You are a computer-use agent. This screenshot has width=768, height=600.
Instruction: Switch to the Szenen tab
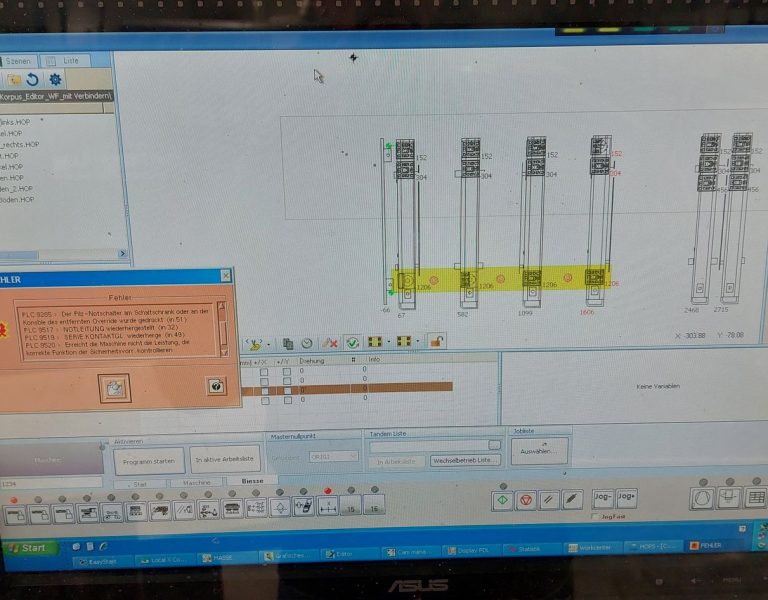click(18, 61)
